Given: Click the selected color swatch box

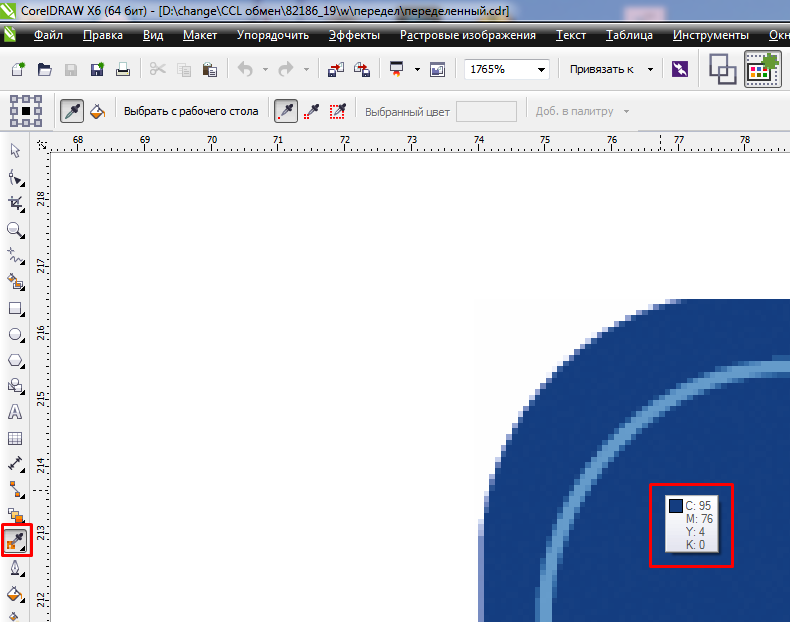Looking at the screenshot, I should coord(486,111).
